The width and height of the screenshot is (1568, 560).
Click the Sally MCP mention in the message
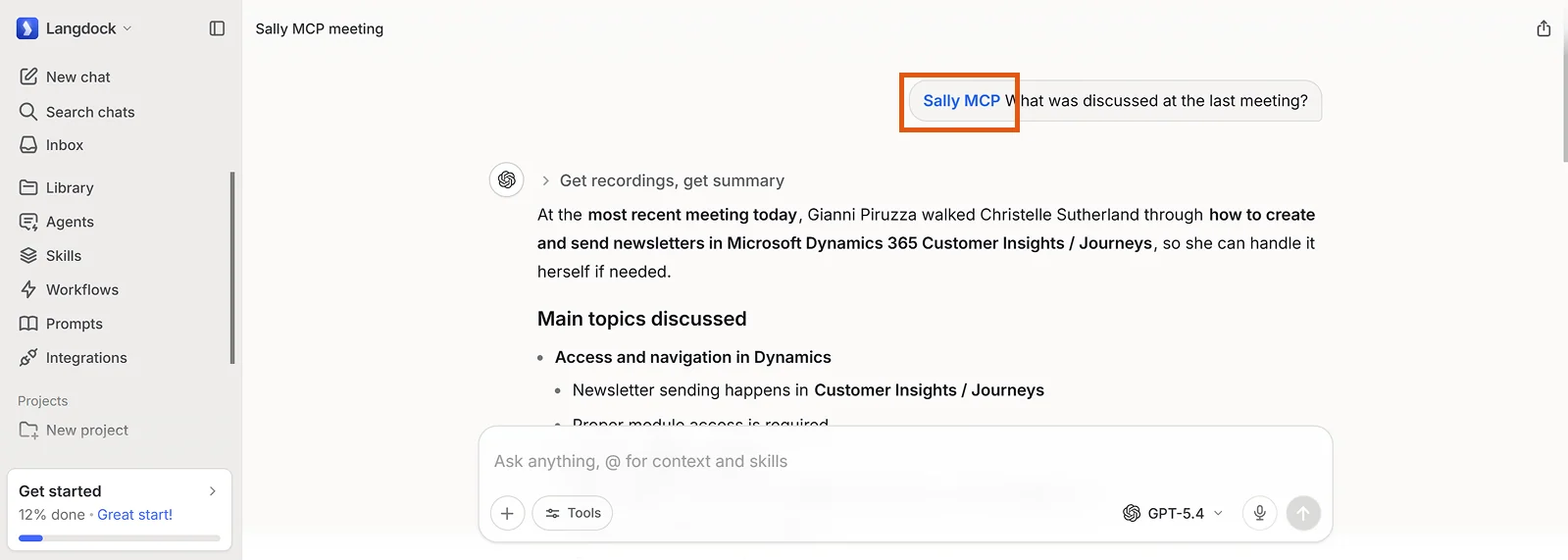coord(961,101)
